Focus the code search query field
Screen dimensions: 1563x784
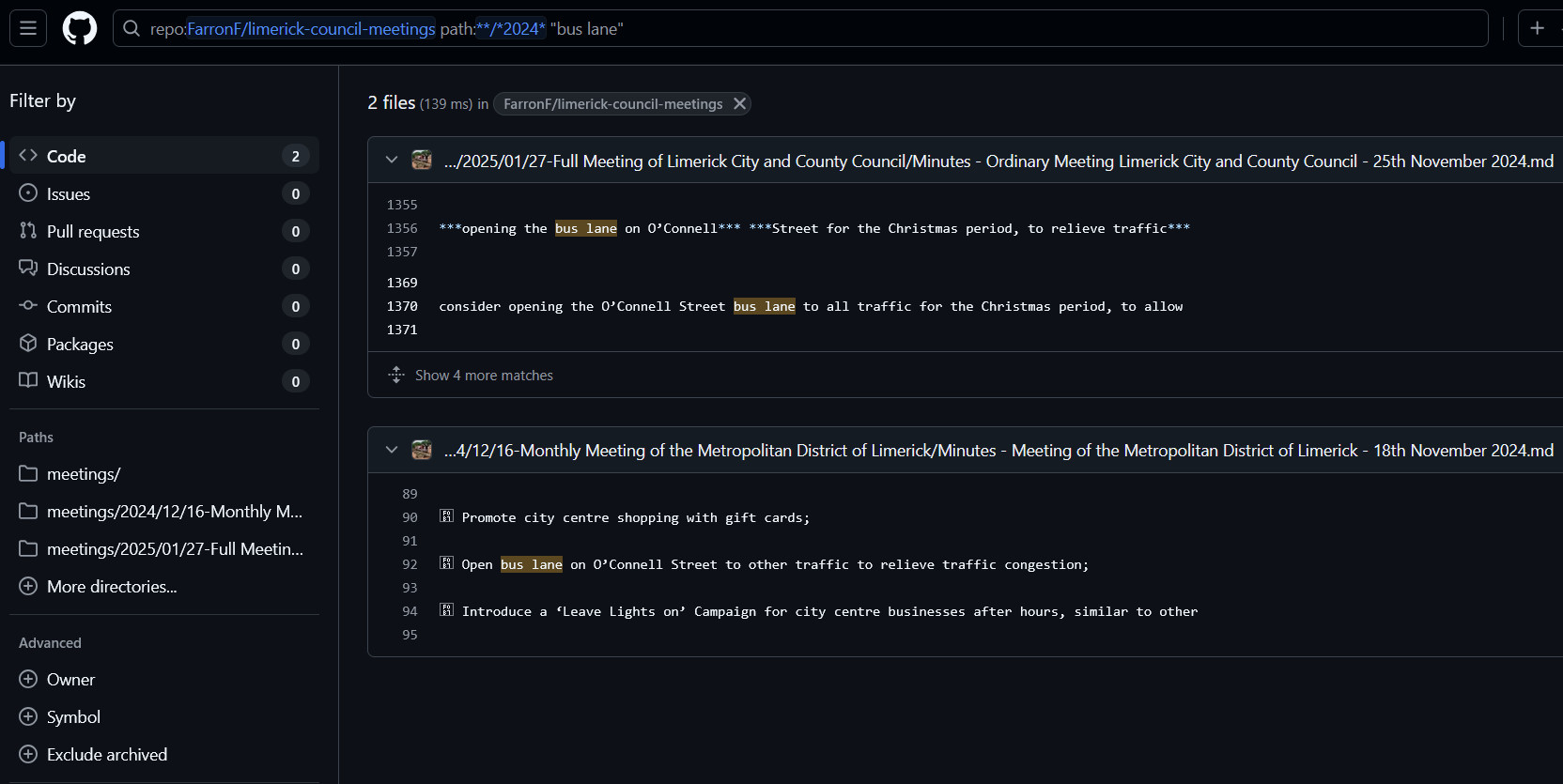[800, 28]
